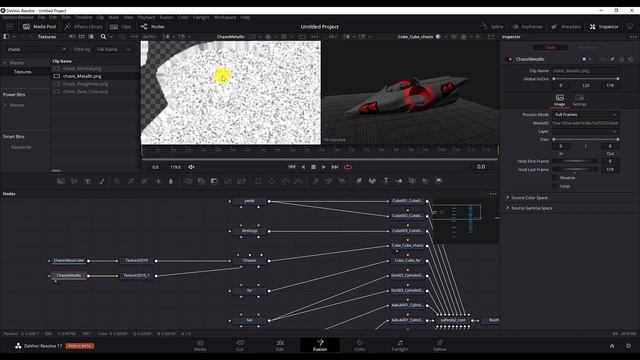Select chasis_Roughness.png clip
Viewport: 640px width, 360px height.
[x=86, y=84]
